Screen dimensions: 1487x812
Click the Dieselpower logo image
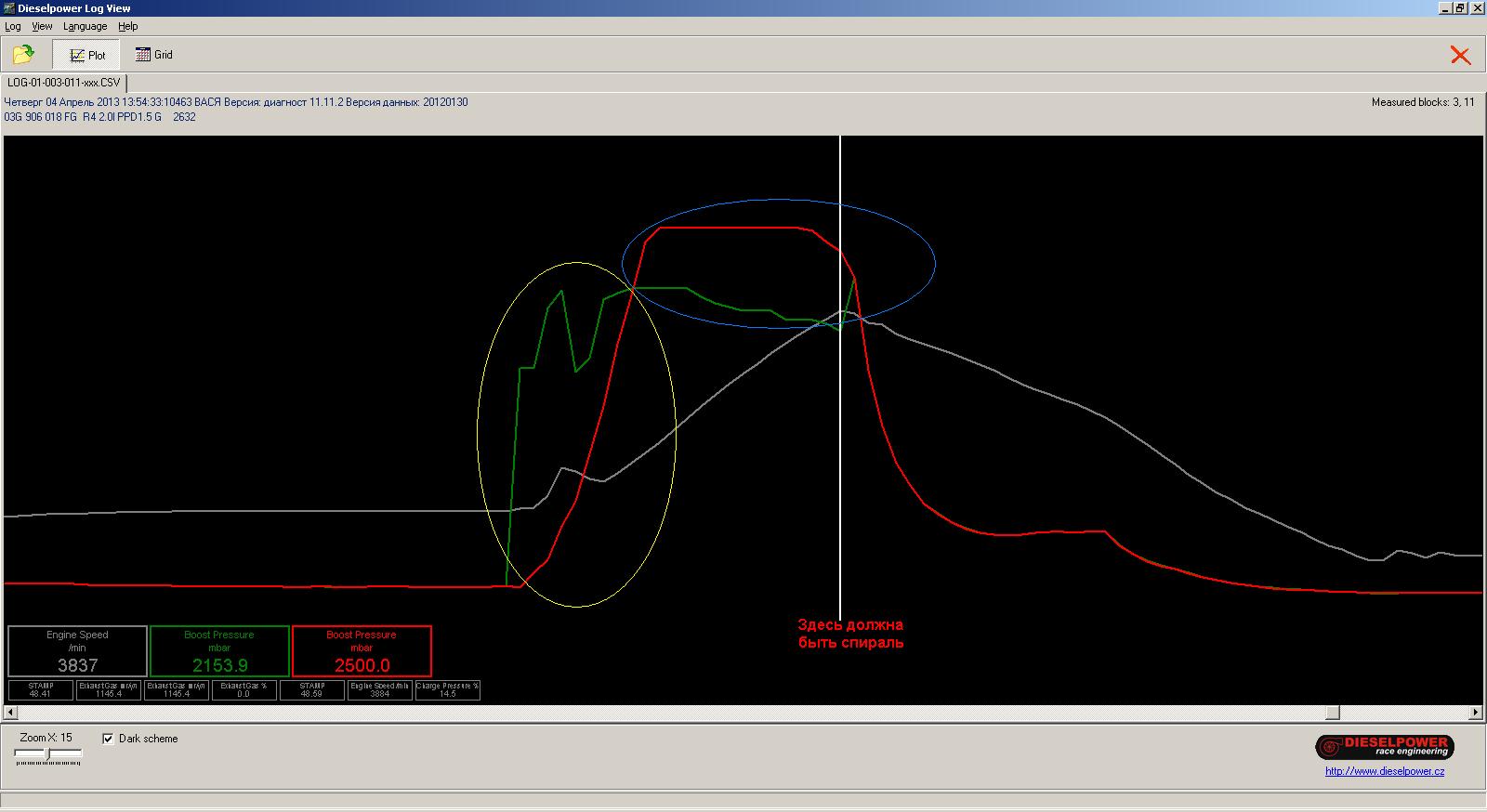1384,747
